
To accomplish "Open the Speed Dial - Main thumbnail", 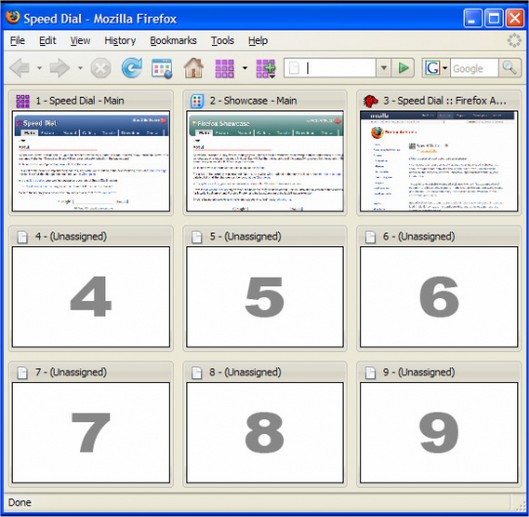I will click(x=91, y=161).
